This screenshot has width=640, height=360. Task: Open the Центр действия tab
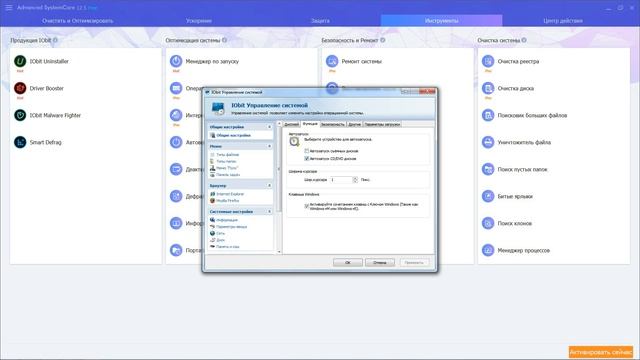point(563,20)
